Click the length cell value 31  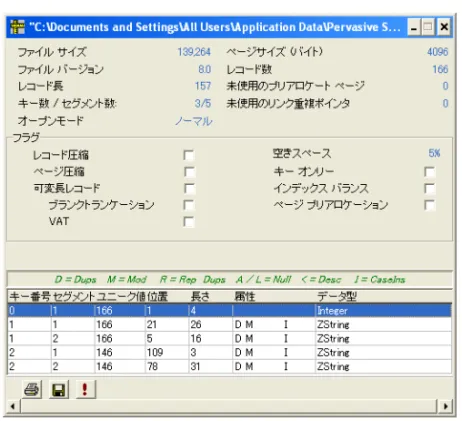[x=195, y=367]
